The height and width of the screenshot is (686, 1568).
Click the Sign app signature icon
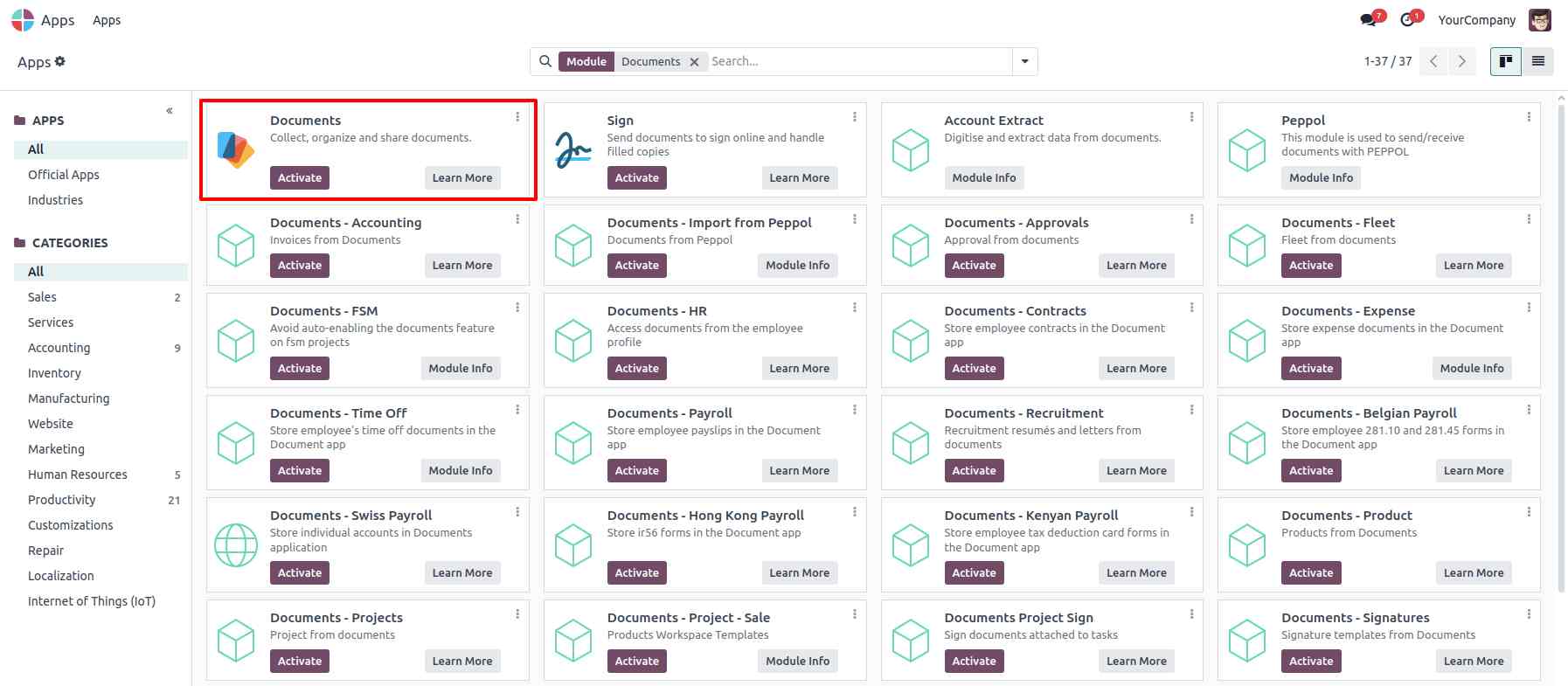(x=573, y=150)
